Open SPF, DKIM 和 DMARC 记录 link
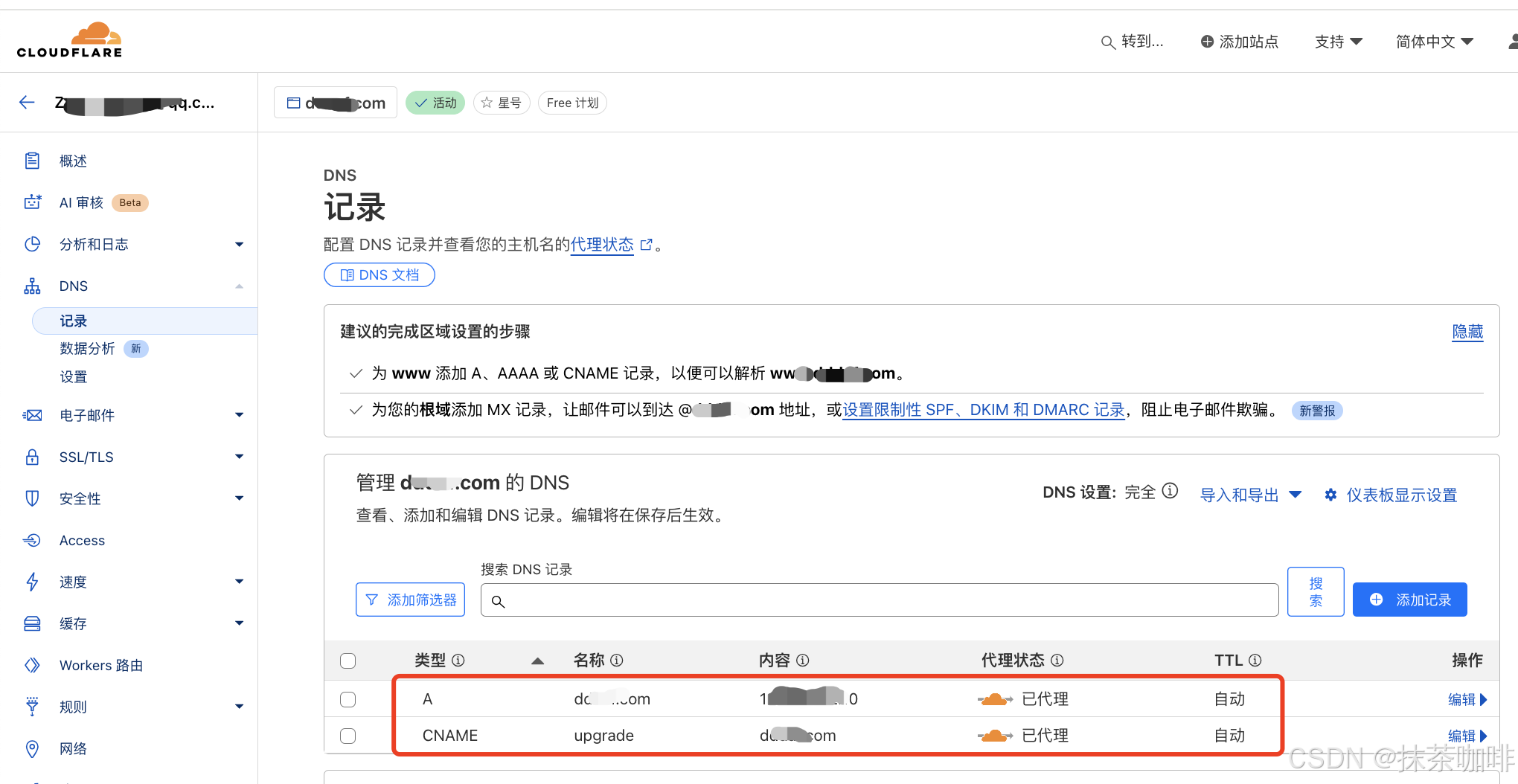Screen dimensions: 1518x784 tap(984, 410)
